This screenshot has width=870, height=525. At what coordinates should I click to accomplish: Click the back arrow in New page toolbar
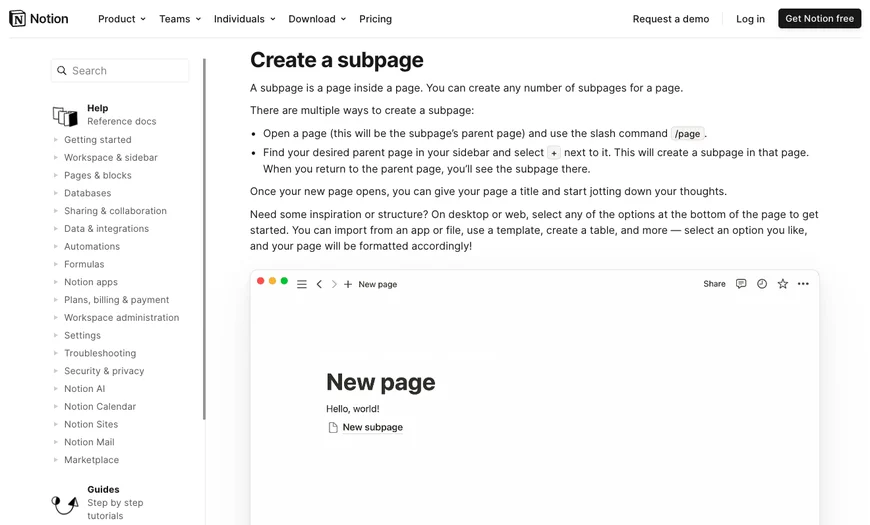[319, 284]
